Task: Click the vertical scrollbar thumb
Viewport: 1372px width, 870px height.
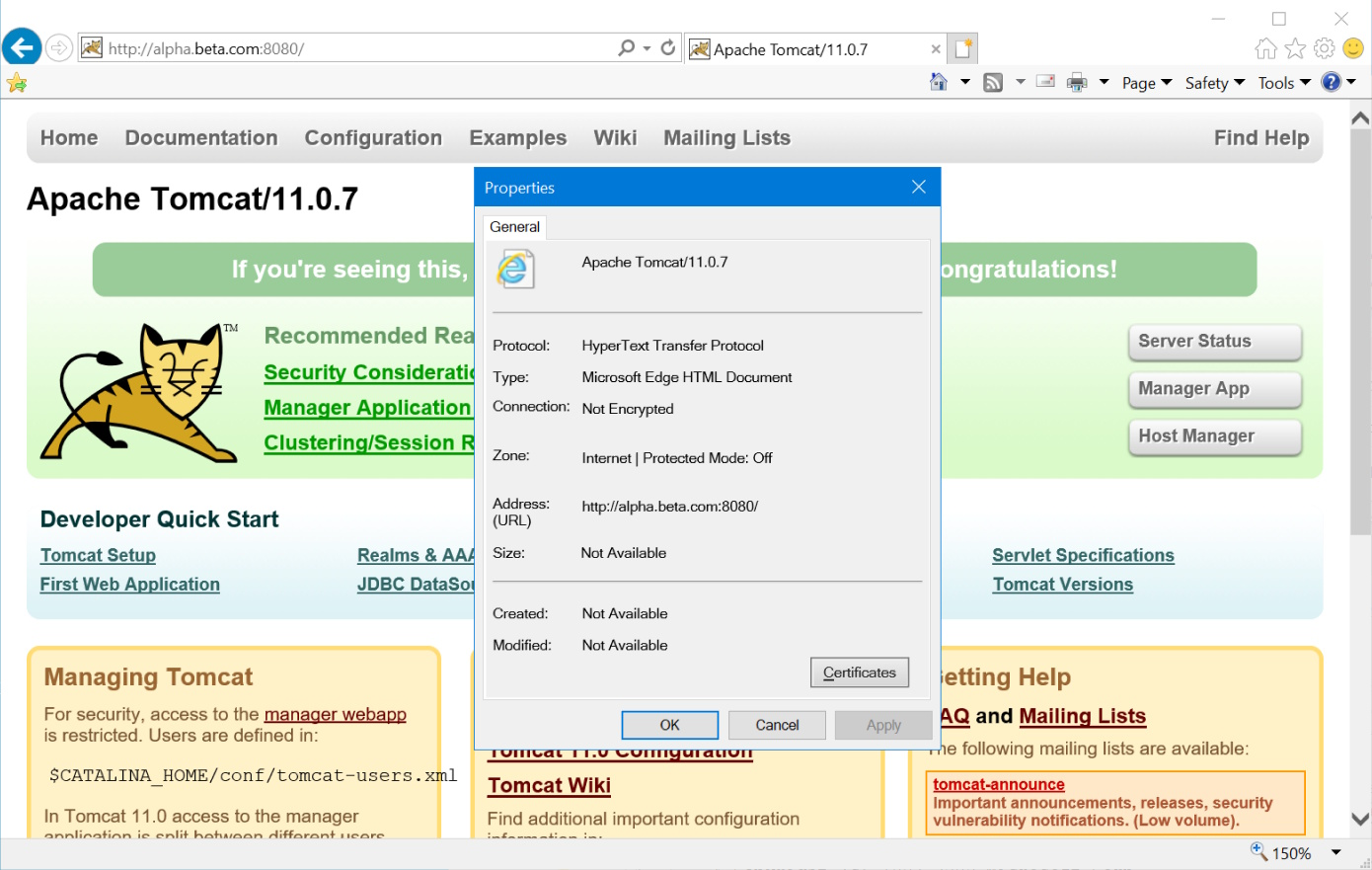Action: (x=1360, y=333)
